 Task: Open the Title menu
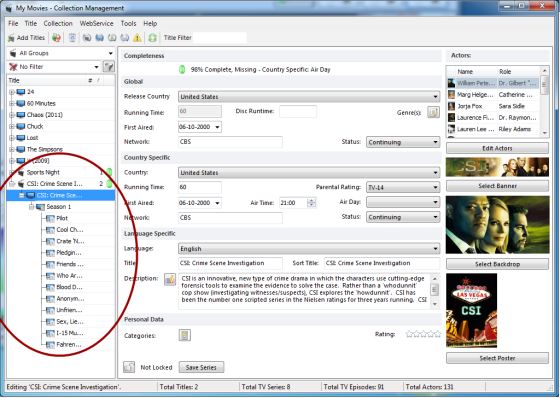click(31, 23)
